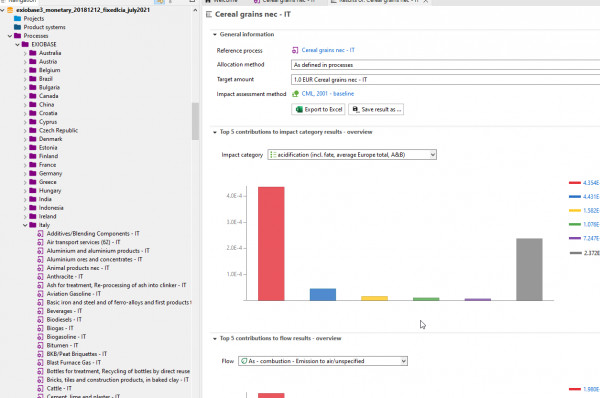This screenshot has width=600, height=398.
Task: Select Biogasoline - IT process
Action: pos(66,337)
